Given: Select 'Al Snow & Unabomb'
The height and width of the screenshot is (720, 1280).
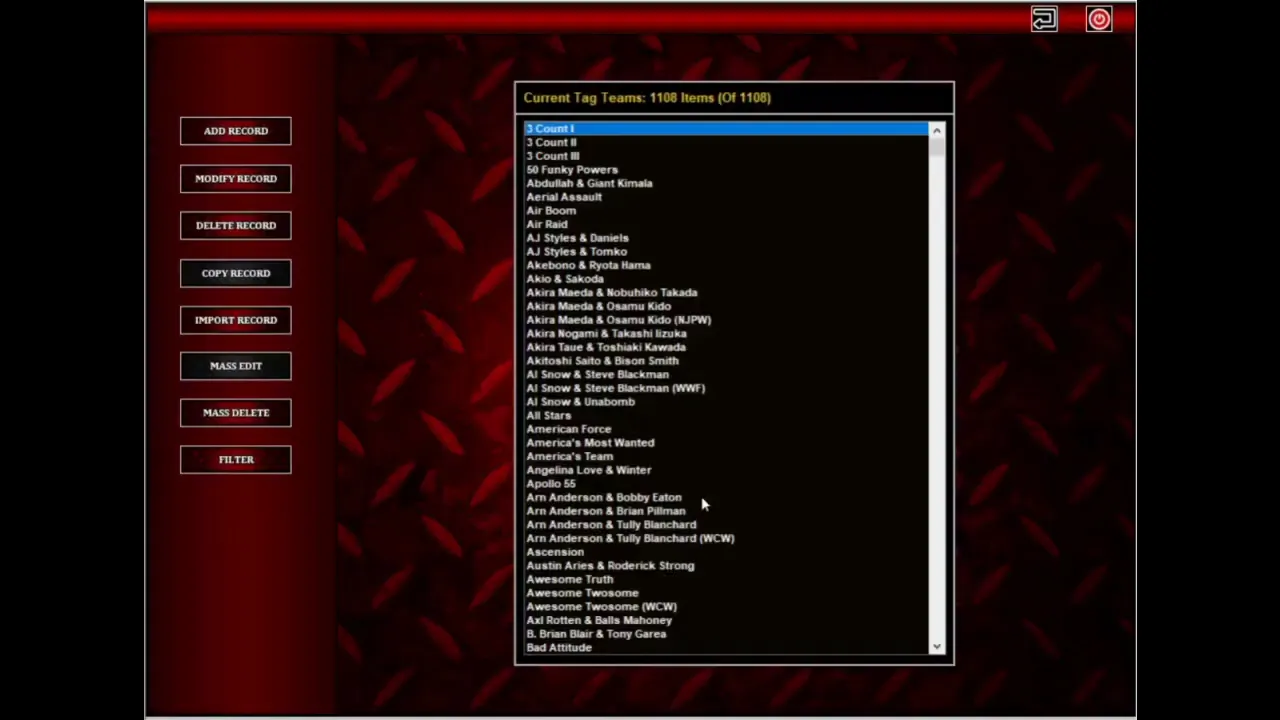Looking at the screenshot, I should coord(727,402).
